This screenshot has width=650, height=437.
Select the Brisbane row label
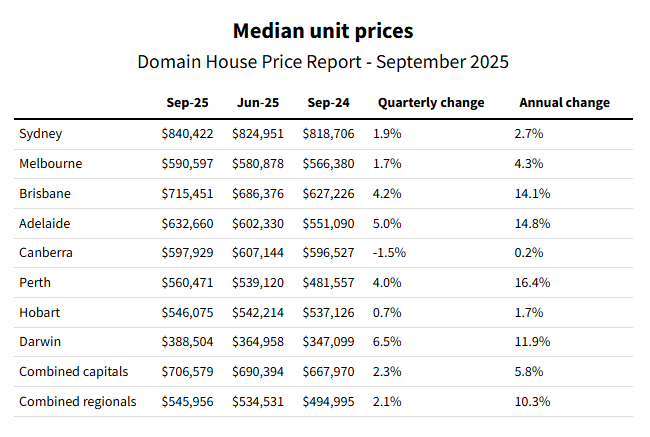(x=44, y=193)
